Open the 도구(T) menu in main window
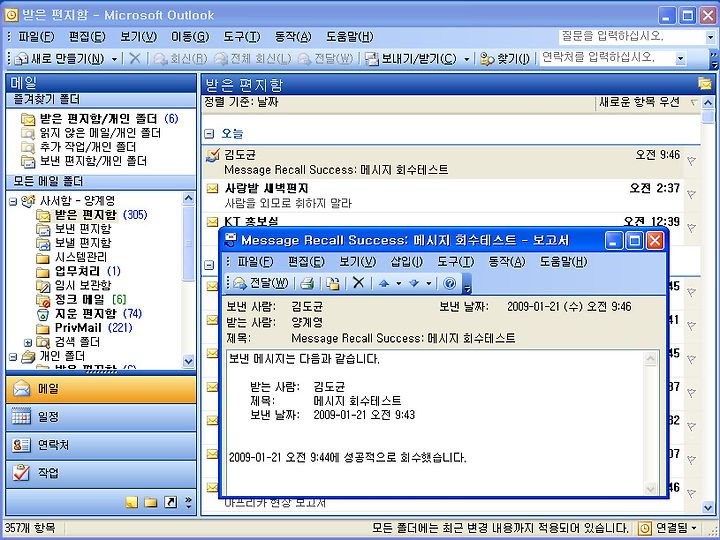720x540 pixels. click(242, 37)
